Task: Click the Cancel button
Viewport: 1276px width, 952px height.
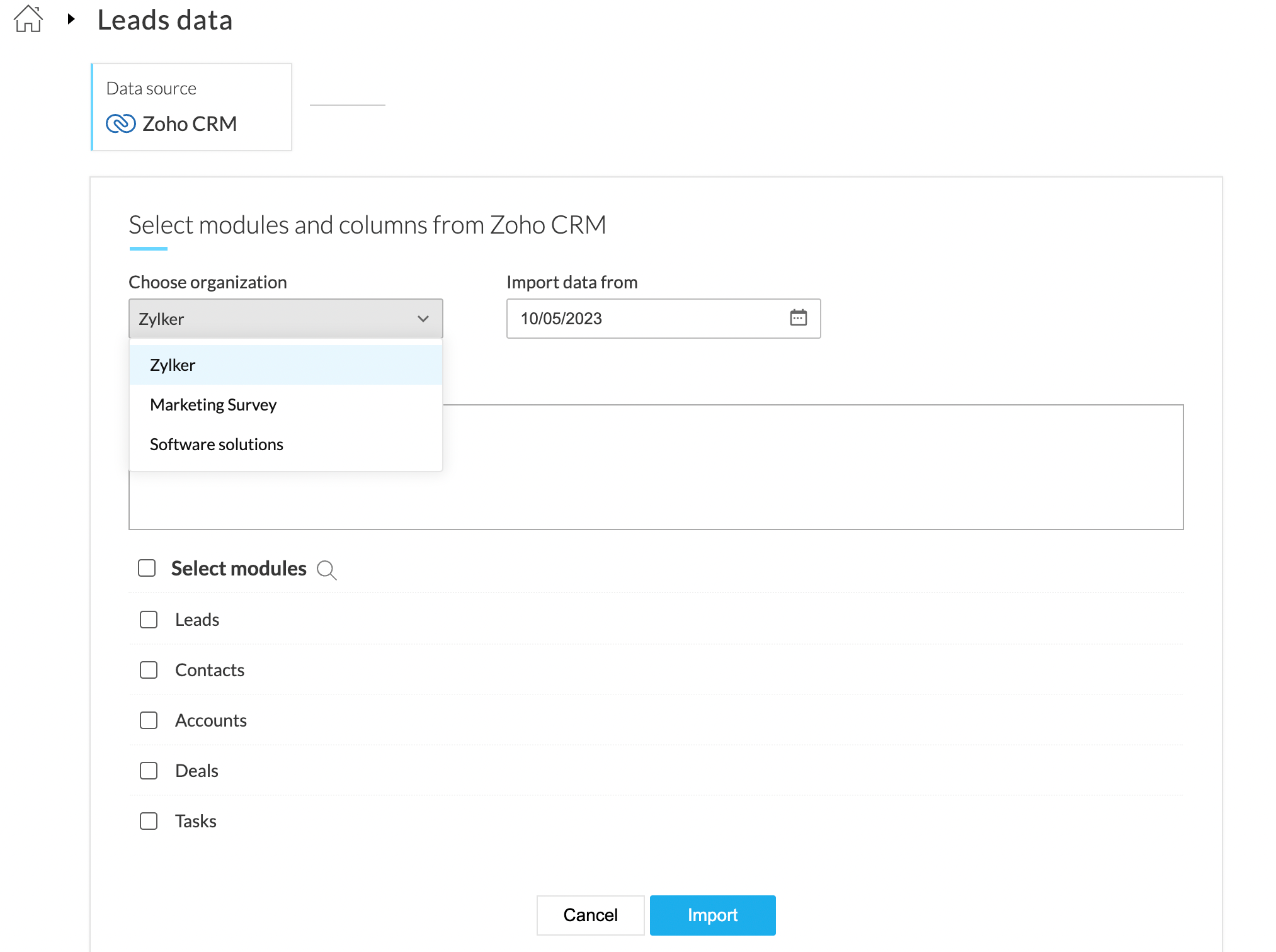Action: click(590, 915)
